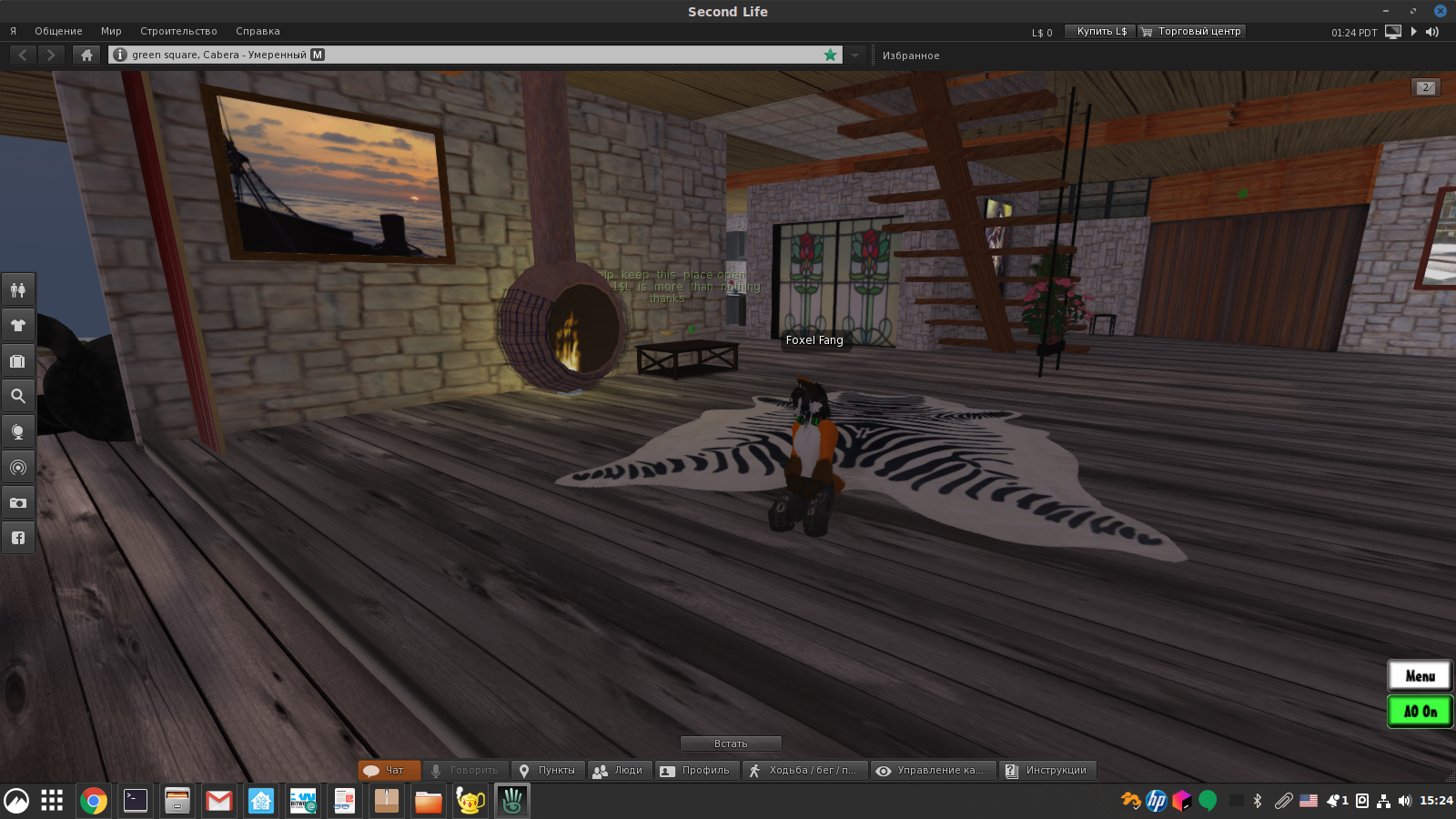Image resolution: width=1456 pixels, height=819 pixels.
Task: Open the Appearance t-shirt icon
Action: pyautogui.click(x=17, y=326)
